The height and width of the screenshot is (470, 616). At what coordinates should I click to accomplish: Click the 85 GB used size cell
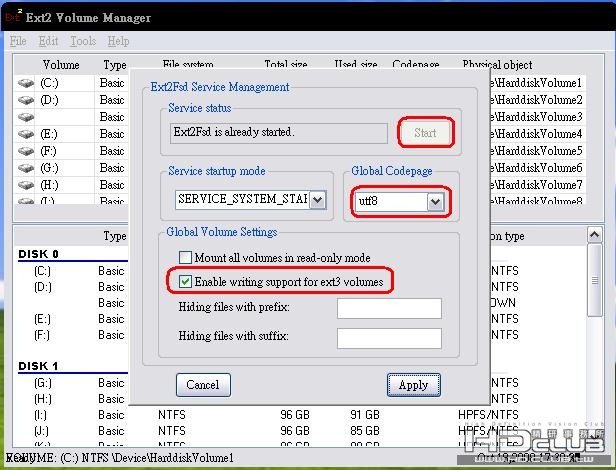click(365, 431)
